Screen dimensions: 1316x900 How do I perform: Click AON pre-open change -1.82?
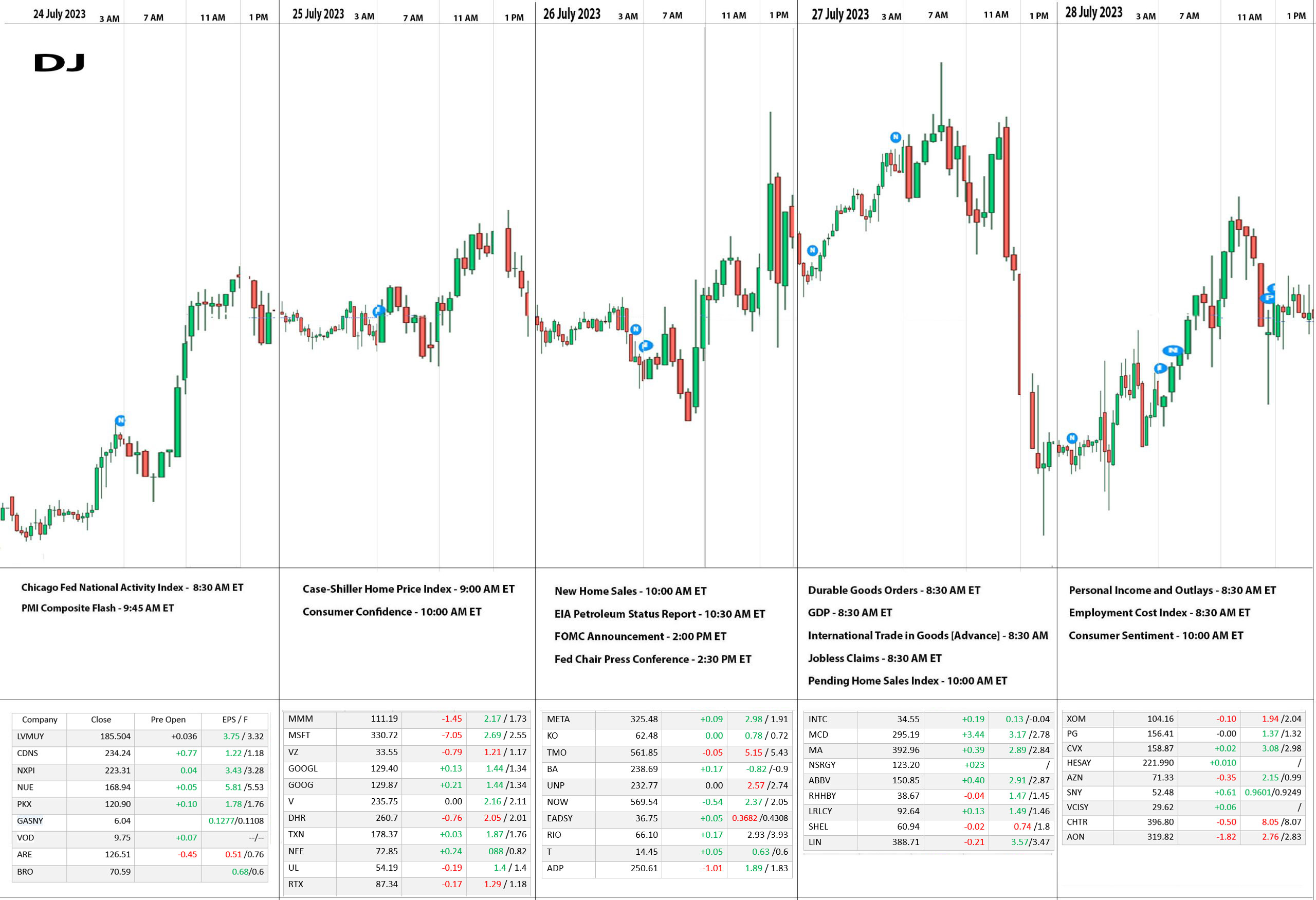pyautogui.click(x=1209, y=837)
